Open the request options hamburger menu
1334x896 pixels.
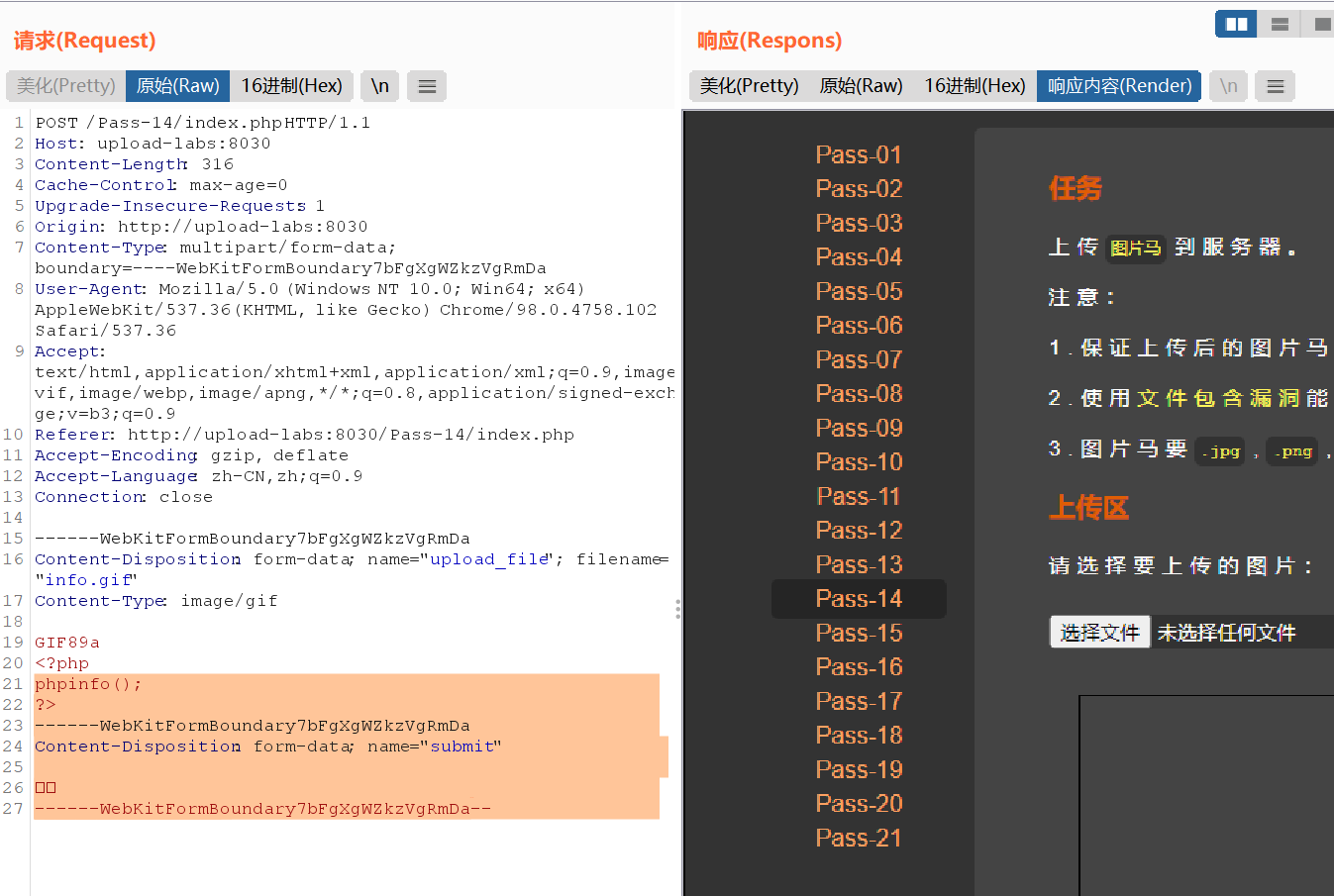point(427,86)
